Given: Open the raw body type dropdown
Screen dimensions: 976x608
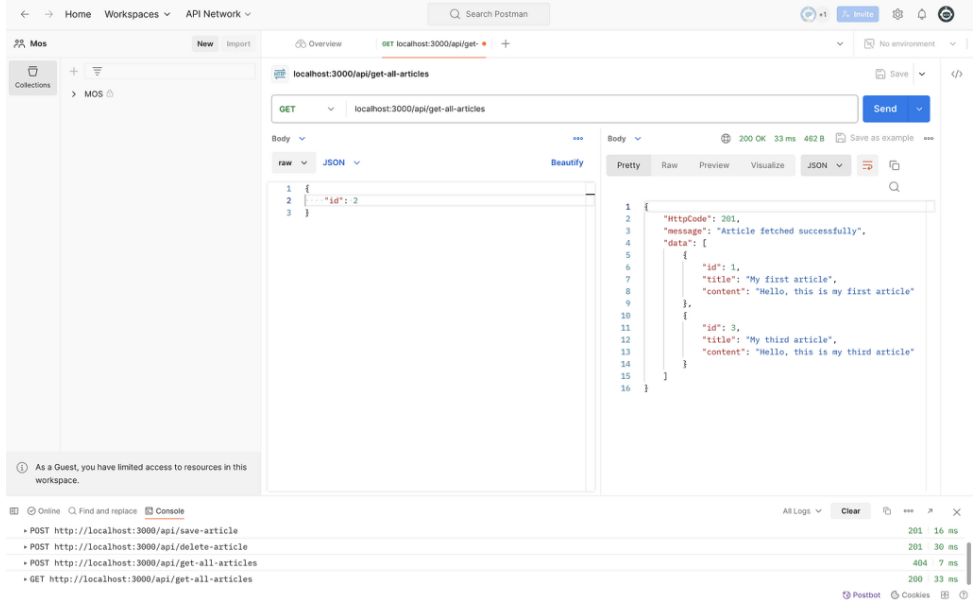Looking at the screenshot, I should (293, 162).
